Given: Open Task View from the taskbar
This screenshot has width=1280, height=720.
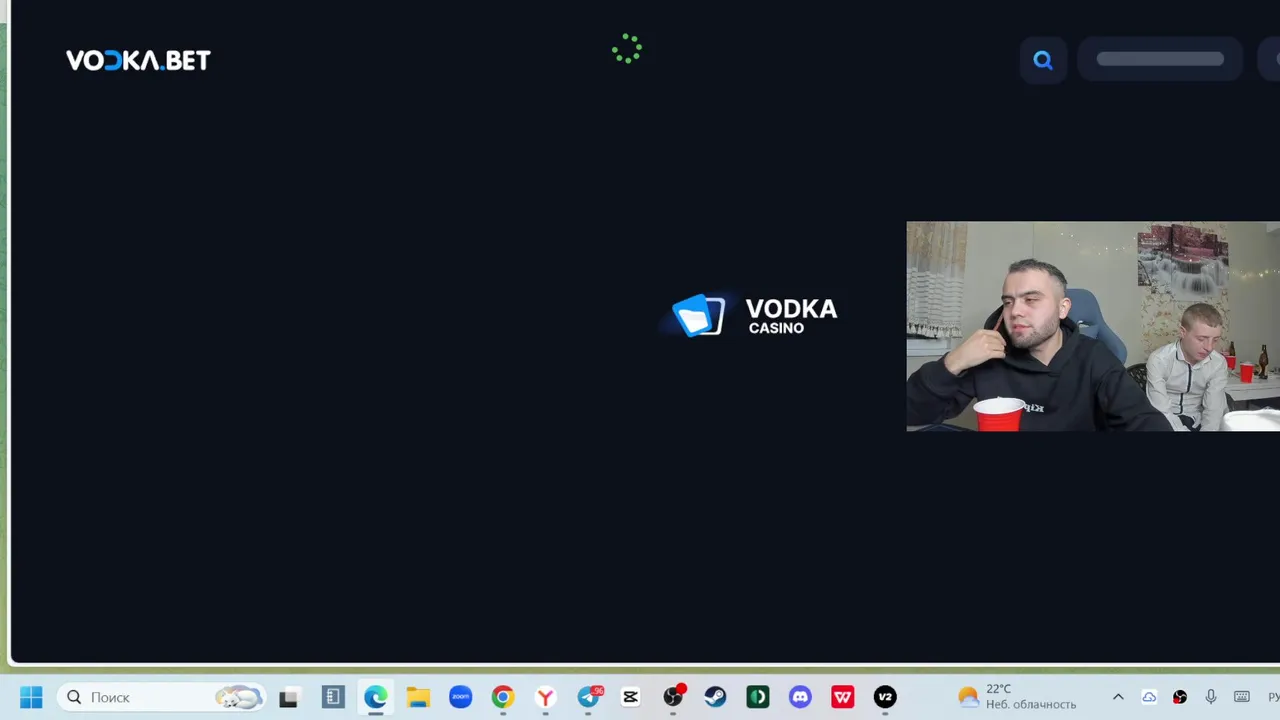Looking at the screenshot, I should point(289,697).
